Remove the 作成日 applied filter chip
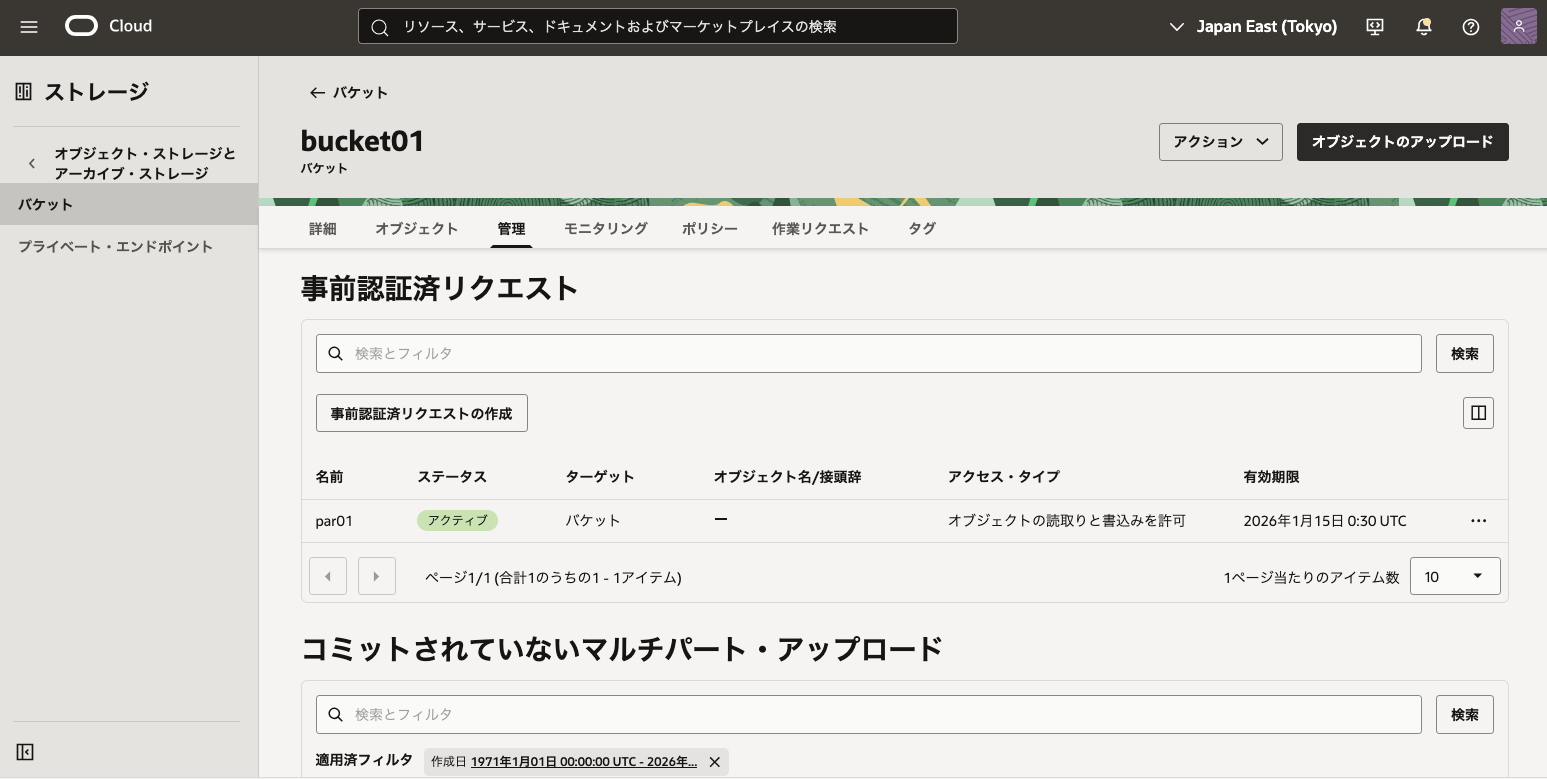This screenshot has height=779, width=1547. (x=714, y=762)
